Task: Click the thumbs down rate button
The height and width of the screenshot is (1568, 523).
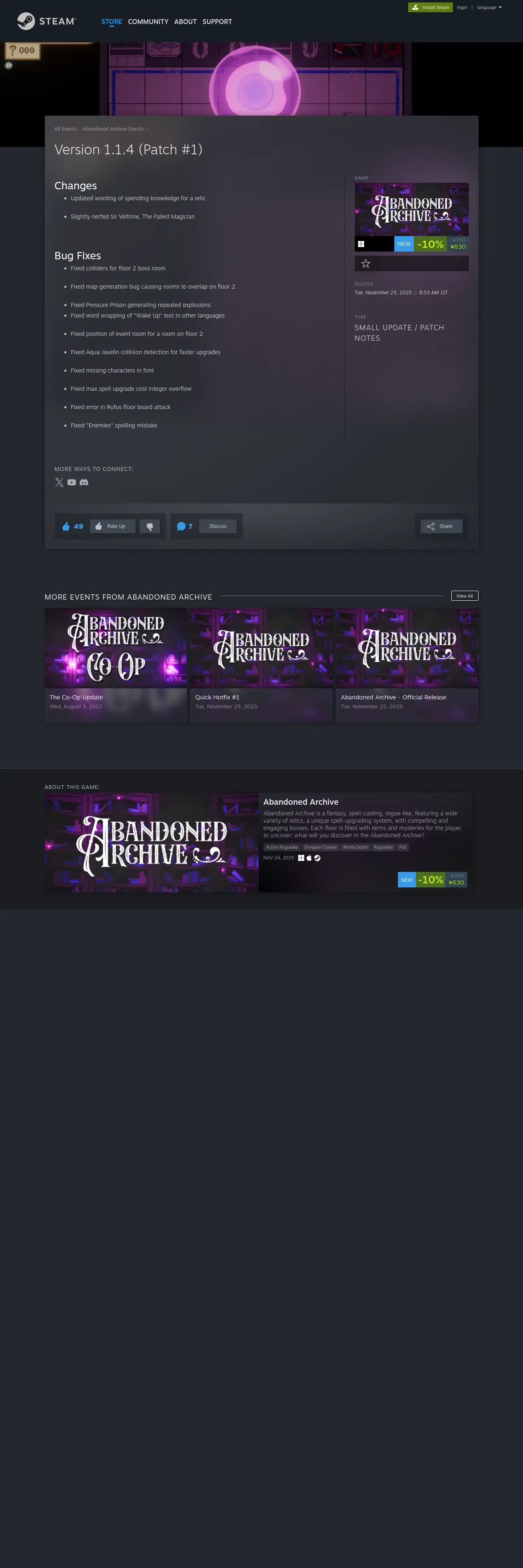Action: click(150, 526)
